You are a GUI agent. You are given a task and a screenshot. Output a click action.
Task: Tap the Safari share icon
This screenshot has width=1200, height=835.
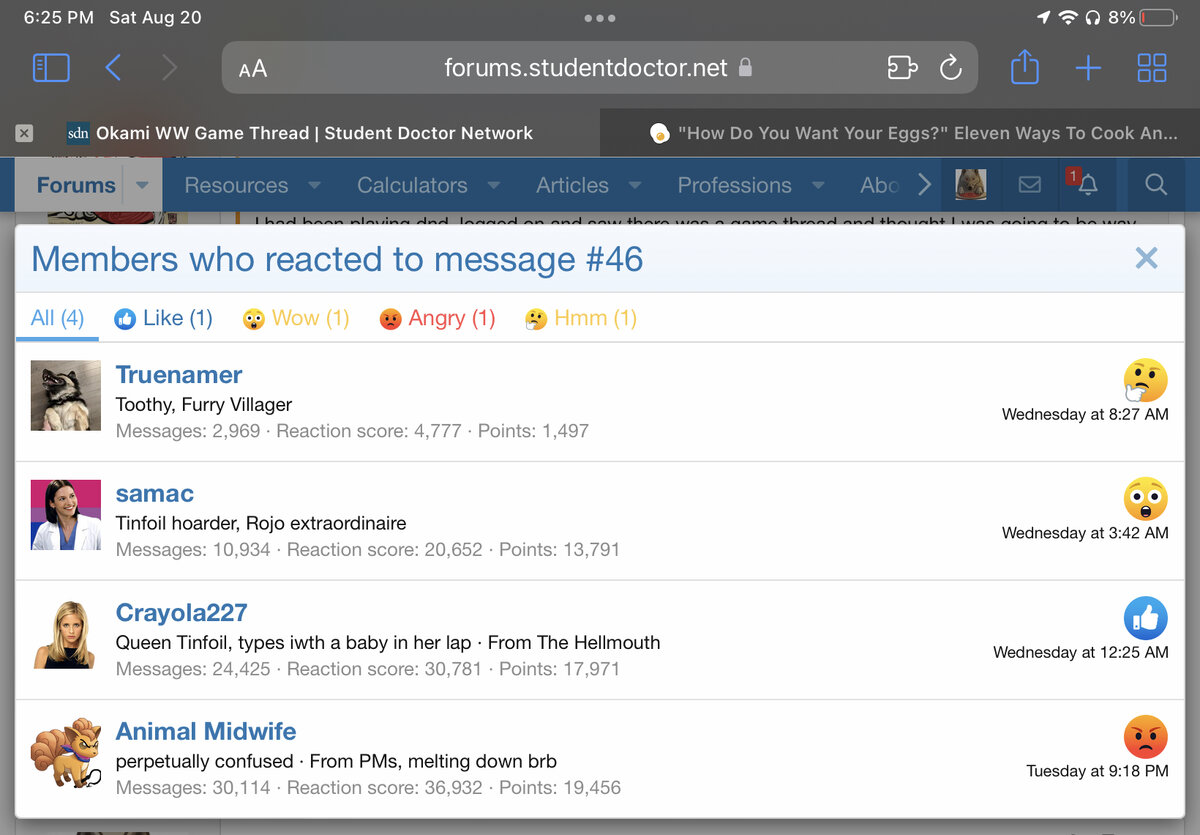[1024, 68]
